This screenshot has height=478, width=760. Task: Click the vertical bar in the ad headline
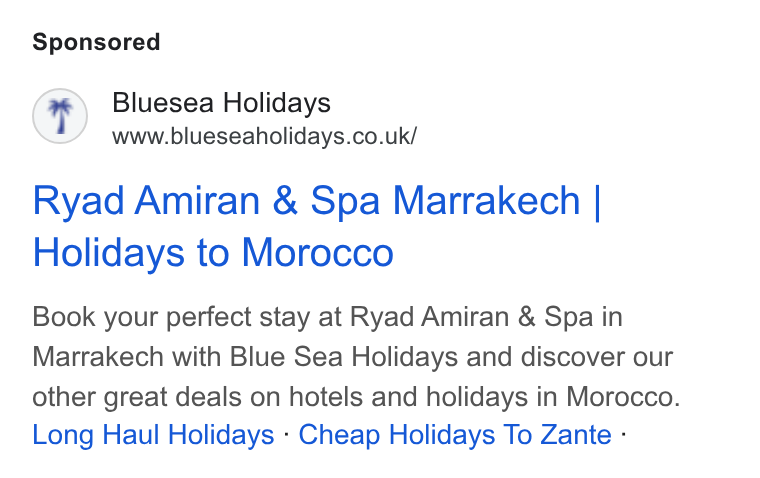(x=597, y=202)
